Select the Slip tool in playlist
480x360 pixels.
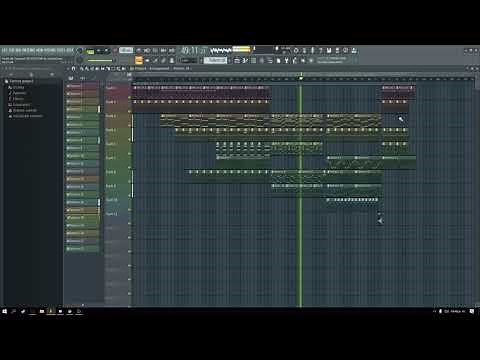102,68
